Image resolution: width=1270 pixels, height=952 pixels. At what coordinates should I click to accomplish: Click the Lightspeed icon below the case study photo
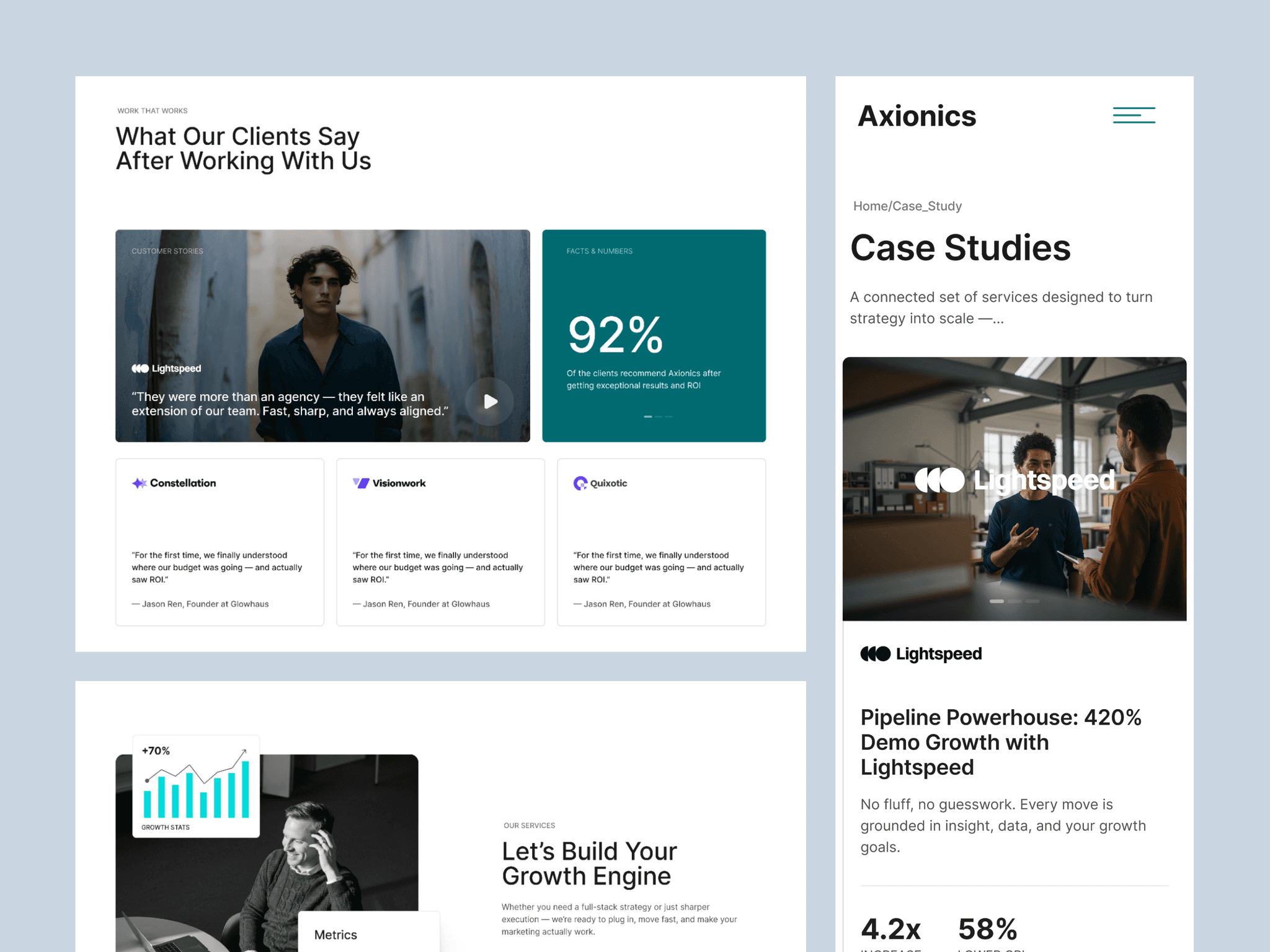coord(875,653)
